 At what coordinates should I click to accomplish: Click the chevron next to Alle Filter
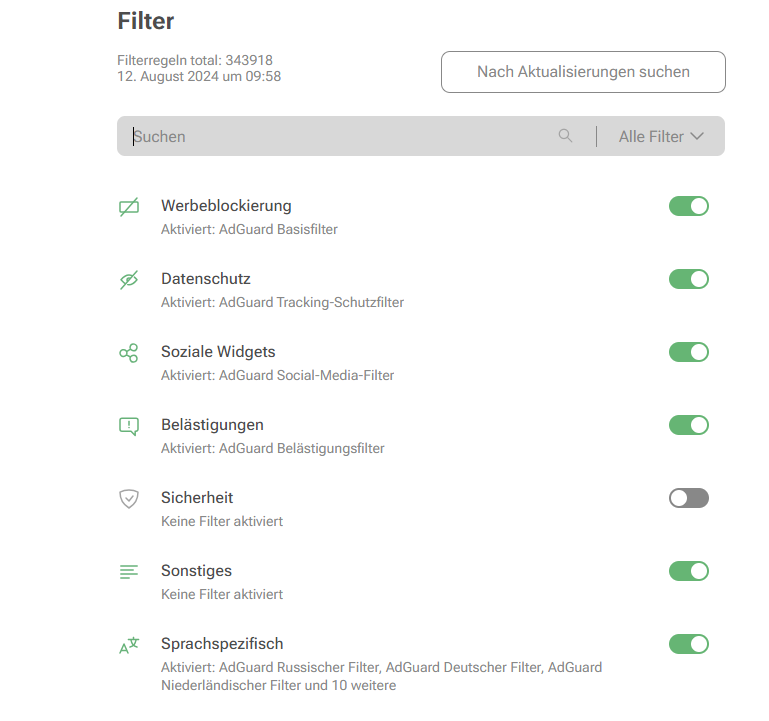(x=697, y=136)
